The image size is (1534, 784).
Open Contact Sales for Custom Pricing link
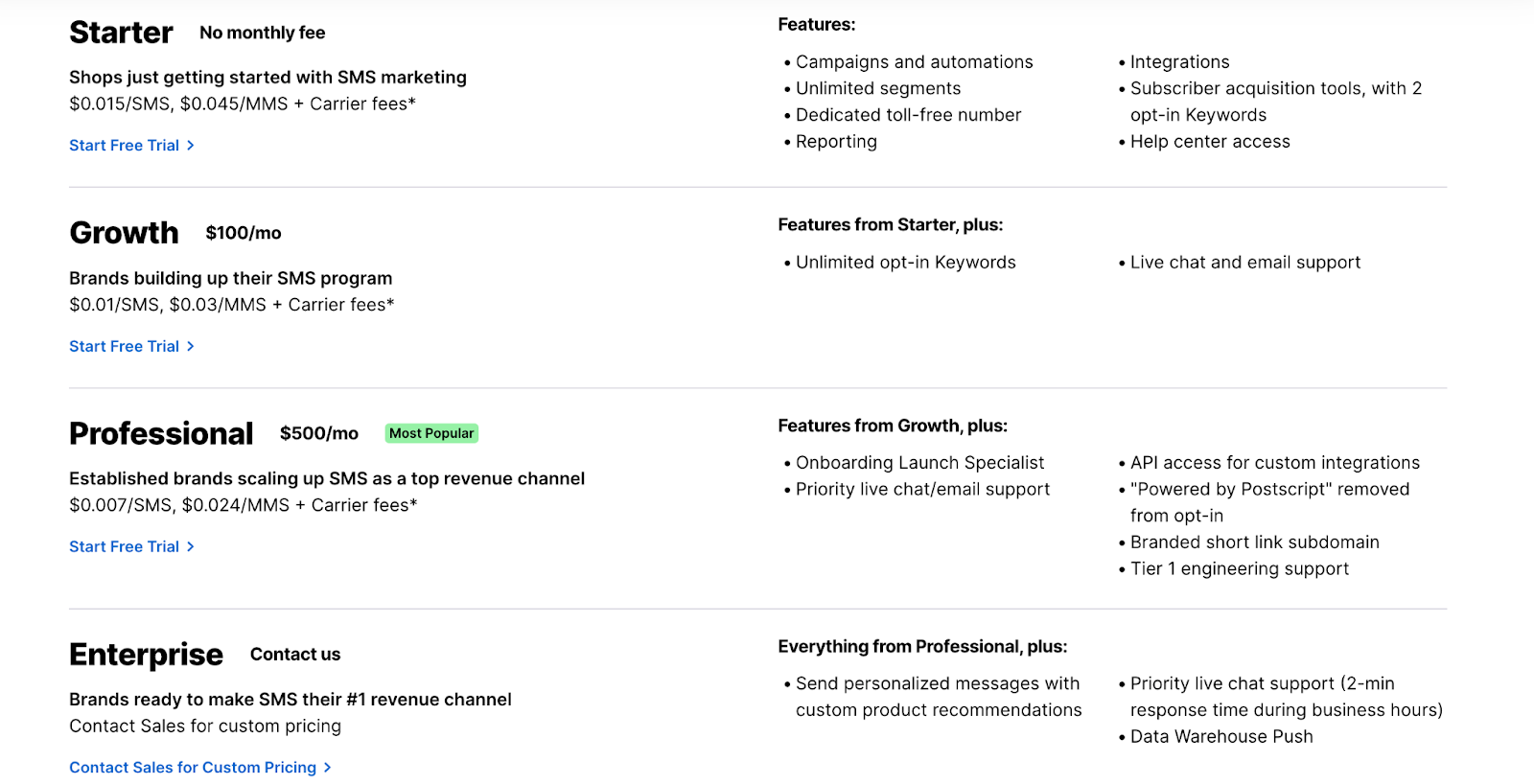point(192,768)
